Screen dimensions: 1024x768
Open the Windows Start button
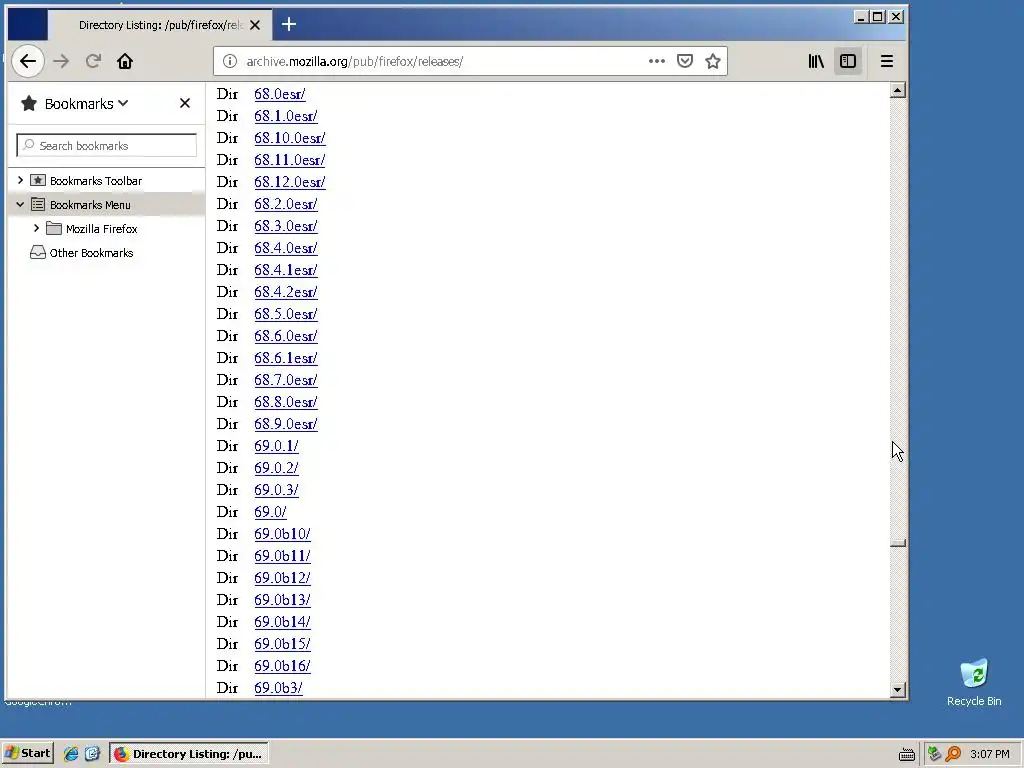click(27, 753)
